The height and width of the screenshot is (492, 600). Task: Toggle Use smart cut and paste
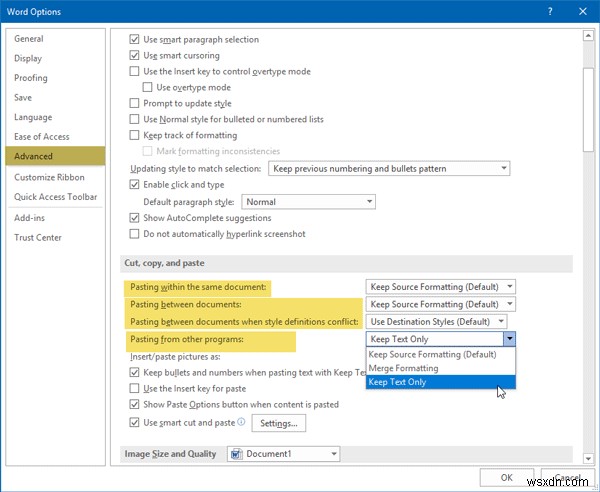click(134, 422)
